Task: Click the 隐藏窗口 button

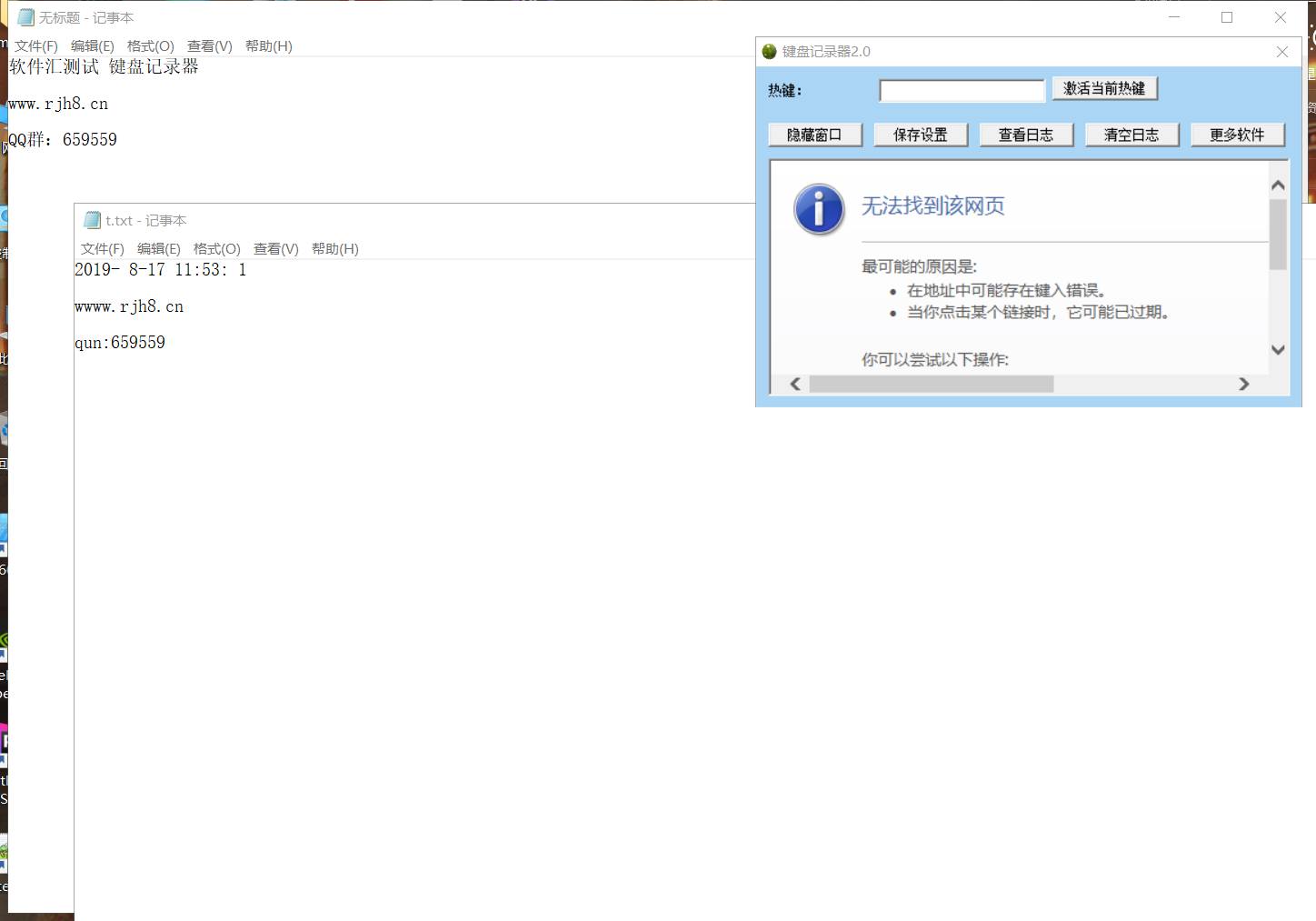Action: point(814,135)
